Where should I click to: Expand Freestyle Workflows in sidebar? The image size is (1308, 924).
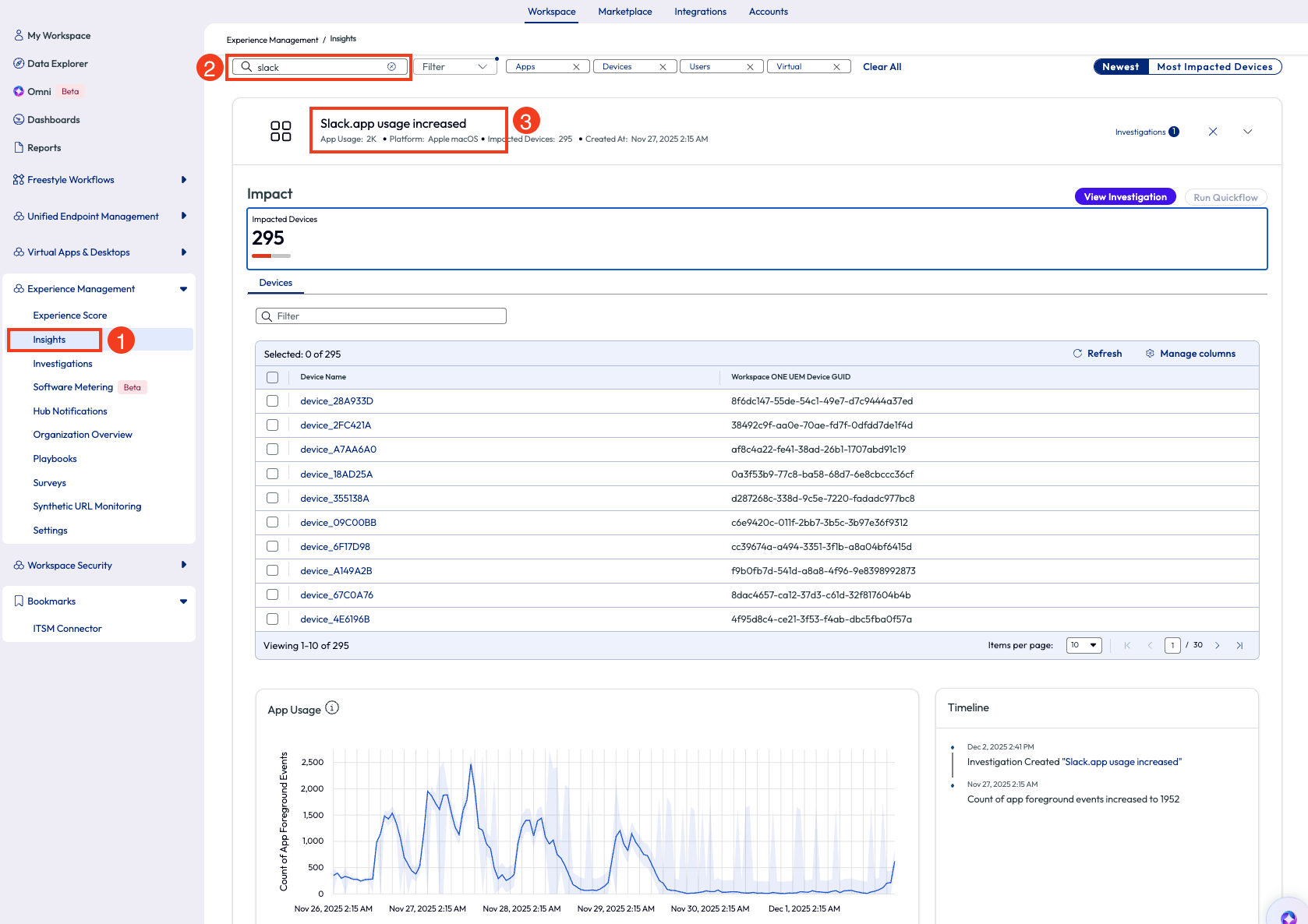[184, 180]
